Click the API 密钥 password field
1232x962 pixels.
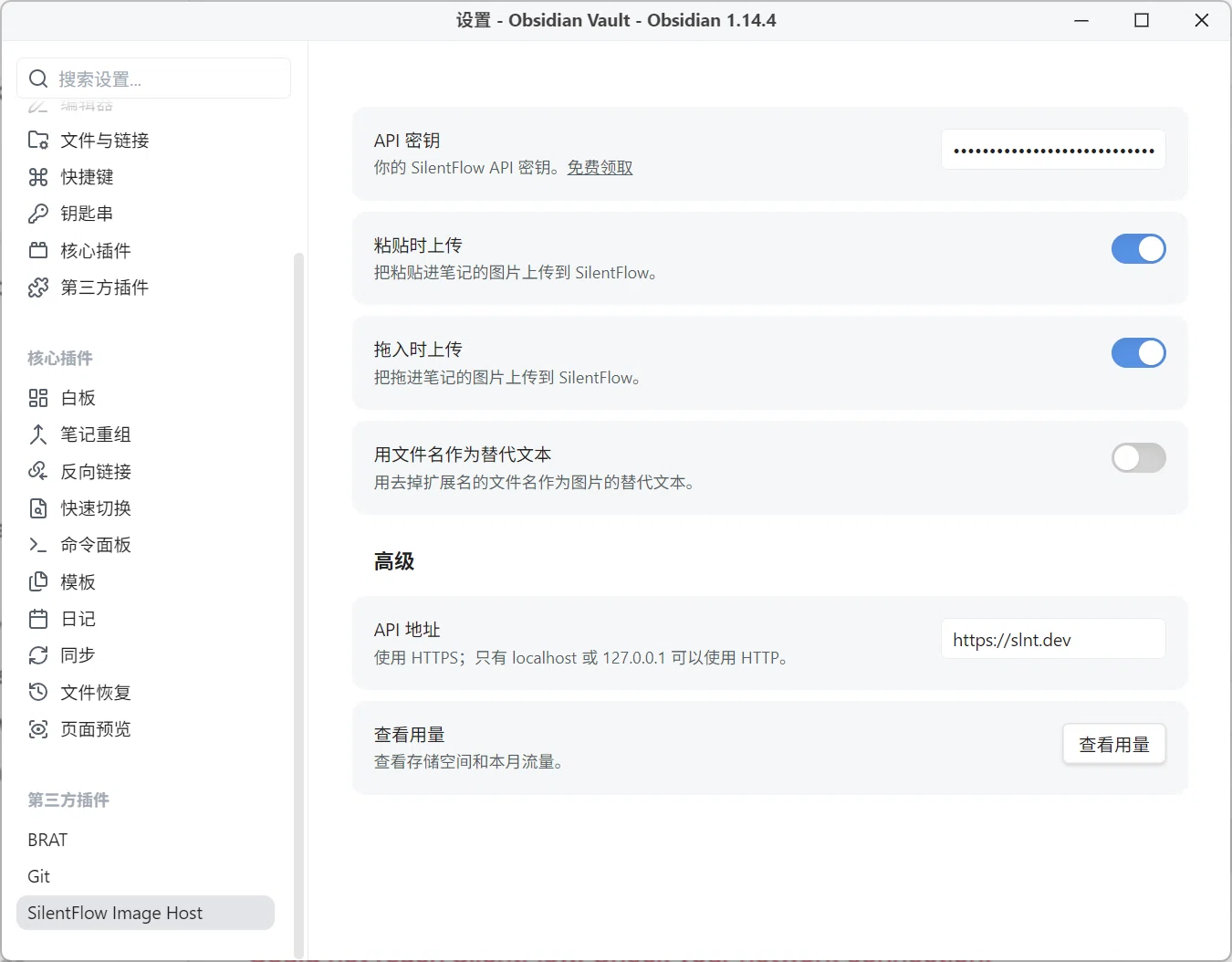pyautogui.click(x=1053, y=150)
